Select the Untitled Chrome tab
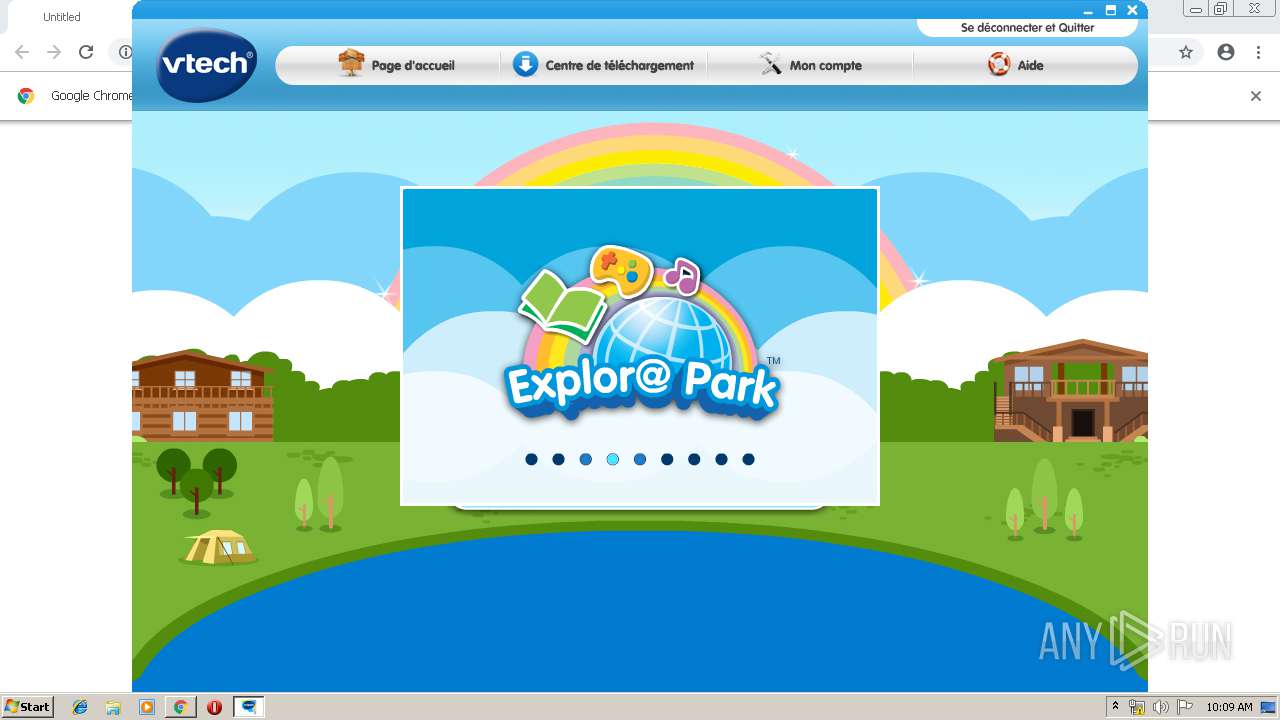This screenshot has width=1280, height=720. click(62, 17)
